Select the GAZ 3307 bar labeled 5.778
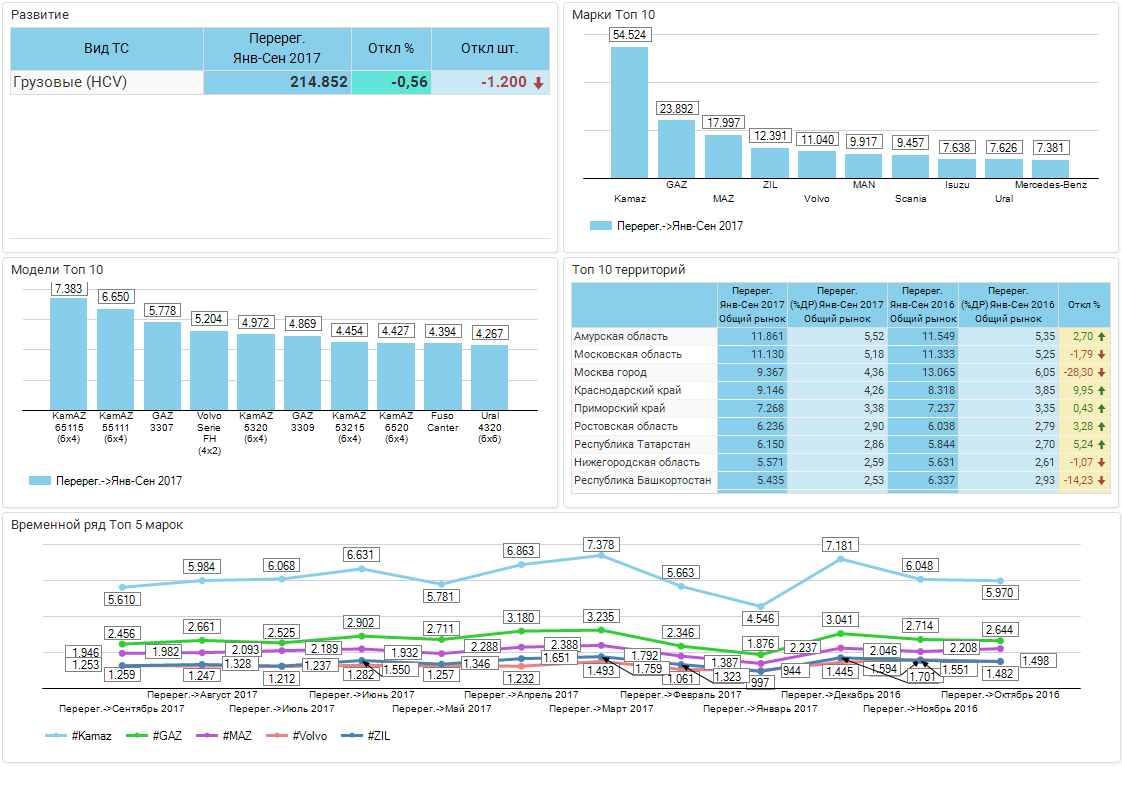Screen dimensions: 1122x793 (162, 366)
